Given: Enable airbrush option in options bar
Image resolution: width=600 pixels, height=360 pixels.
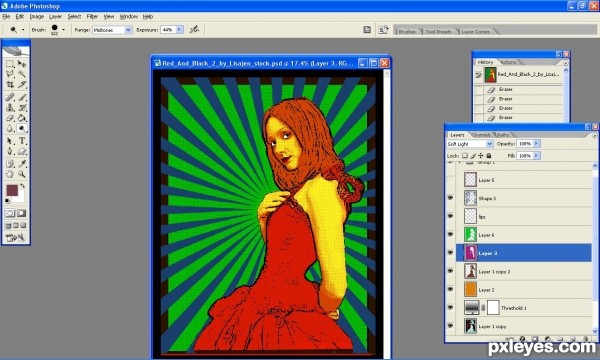Looking at the screenshot, I should coord(194,29).
